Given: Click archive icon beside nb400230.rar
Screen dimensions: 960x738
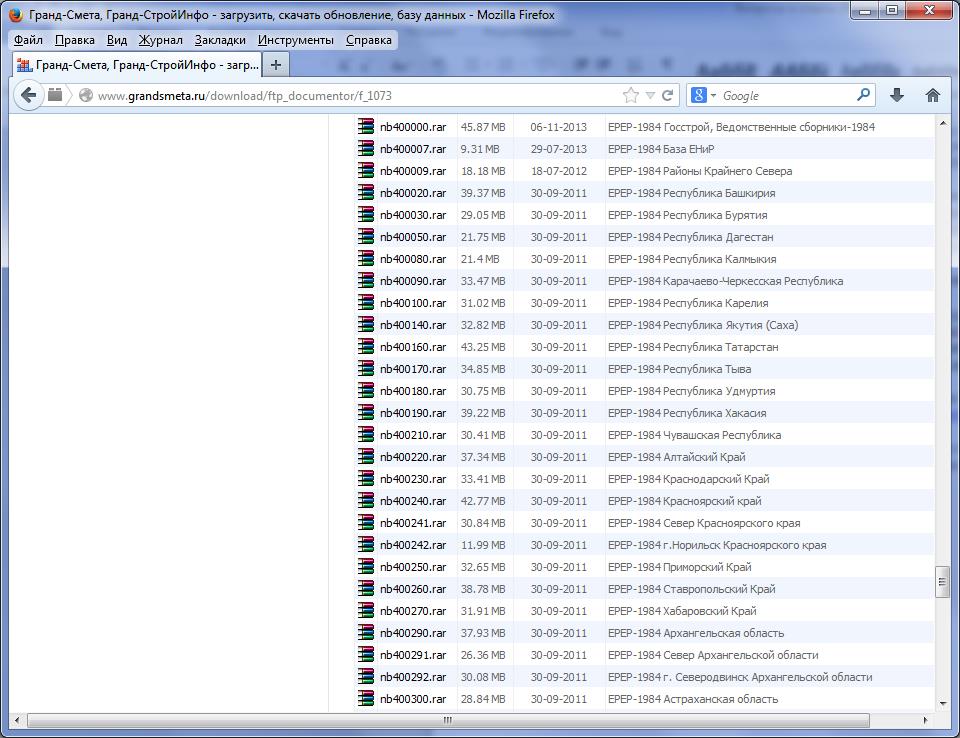Looking at the screenshot, I should pos(366,479).
